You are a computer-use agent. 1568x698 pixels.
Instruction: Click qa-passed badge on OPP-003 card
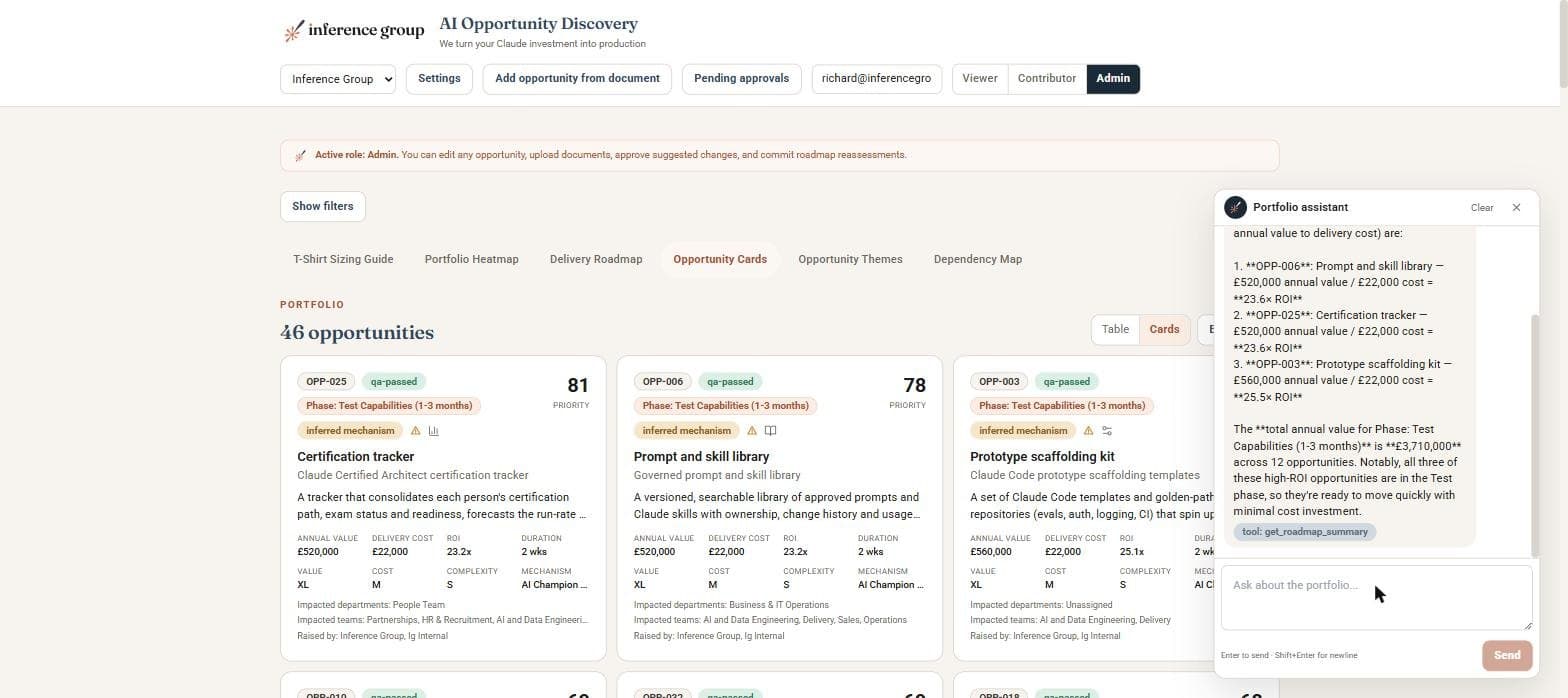tap(1067, 382)
